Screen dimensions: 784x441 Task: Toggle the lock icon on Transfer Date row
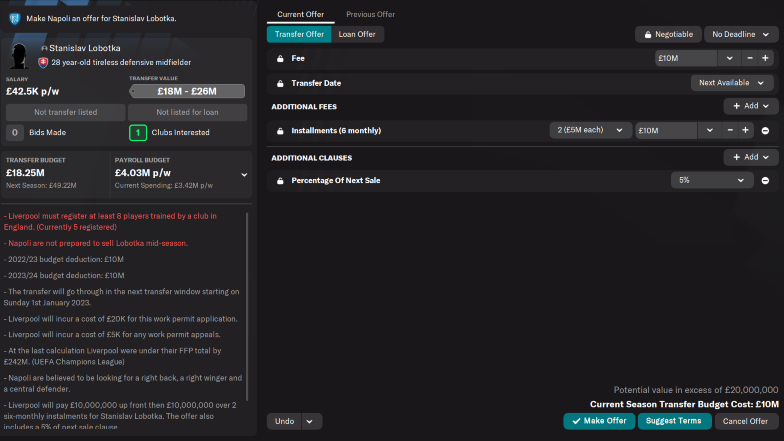[280, 84]
